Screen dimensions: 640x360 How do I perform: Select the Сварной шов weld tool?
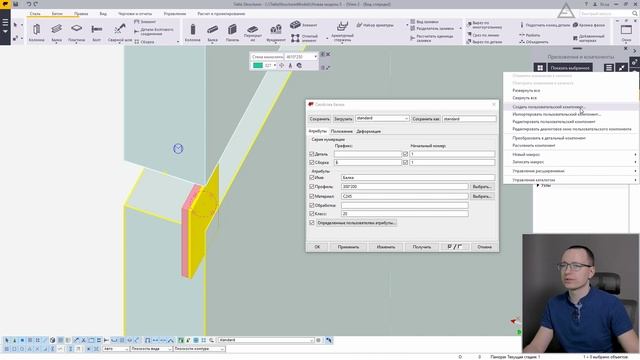(x=120, y=32)
